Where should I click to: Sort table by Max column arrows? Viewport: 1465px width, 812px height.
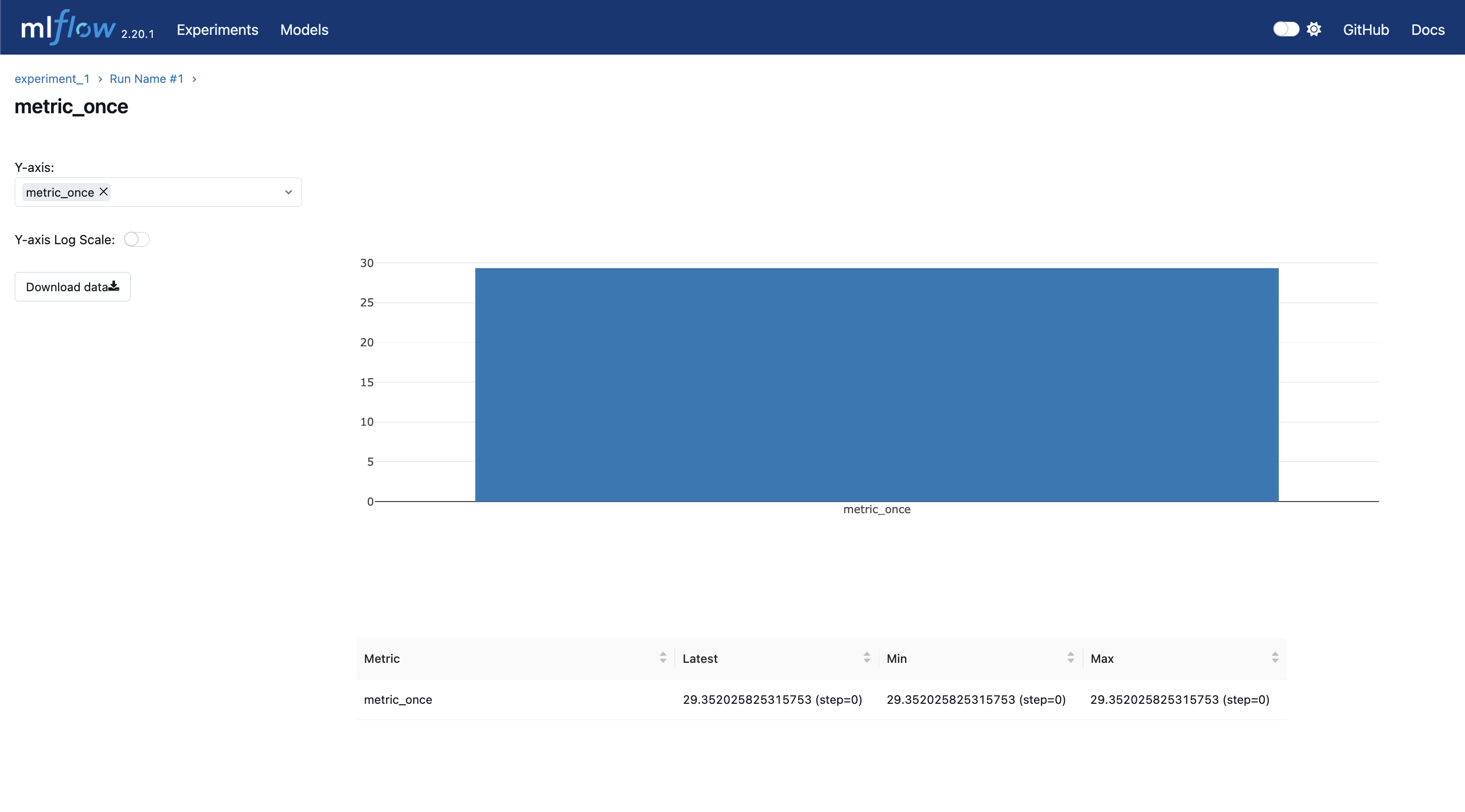1274,658
